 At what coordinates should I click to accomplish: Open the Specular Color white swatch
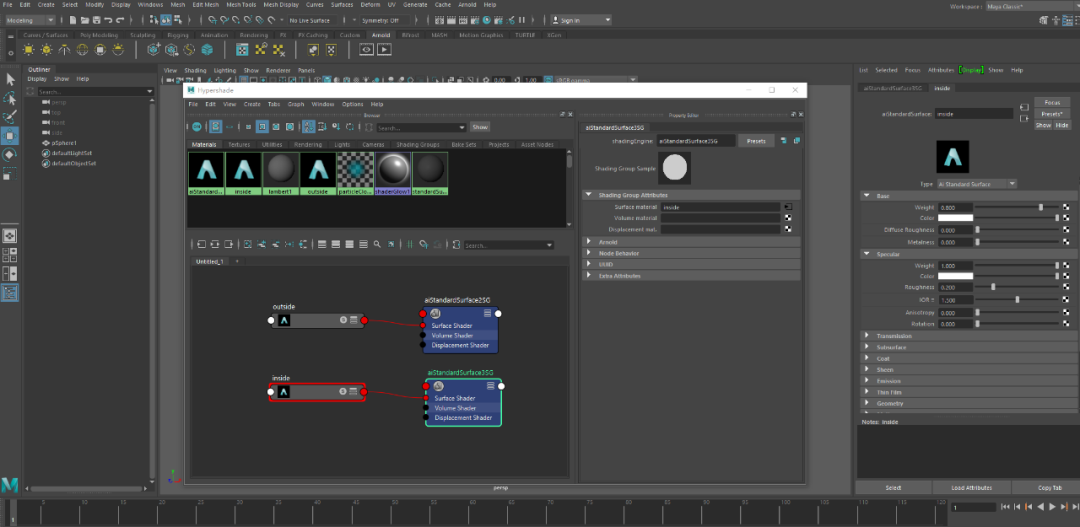[x=955, y=276]
